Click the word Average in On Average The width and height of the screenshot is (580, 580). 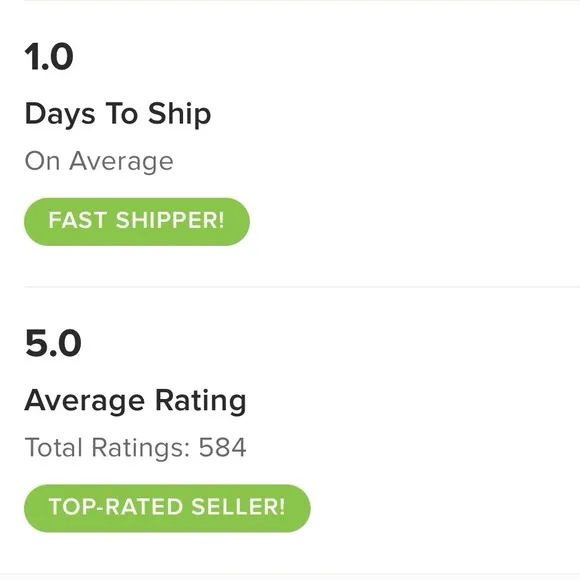tap(121, 162)
